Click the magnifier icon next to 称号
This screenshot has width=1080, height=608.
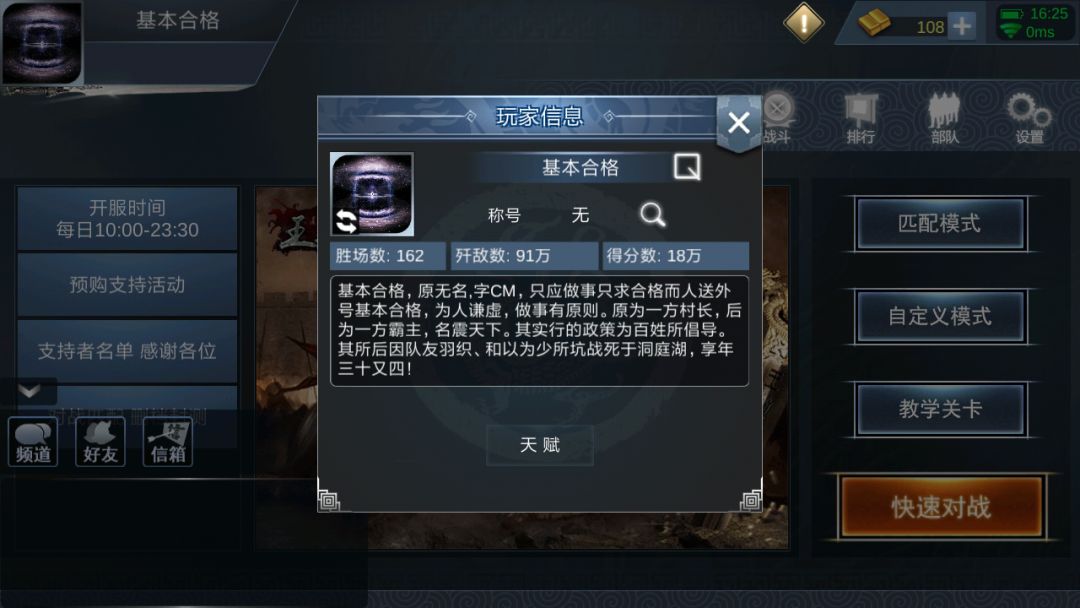pos(652,215)
